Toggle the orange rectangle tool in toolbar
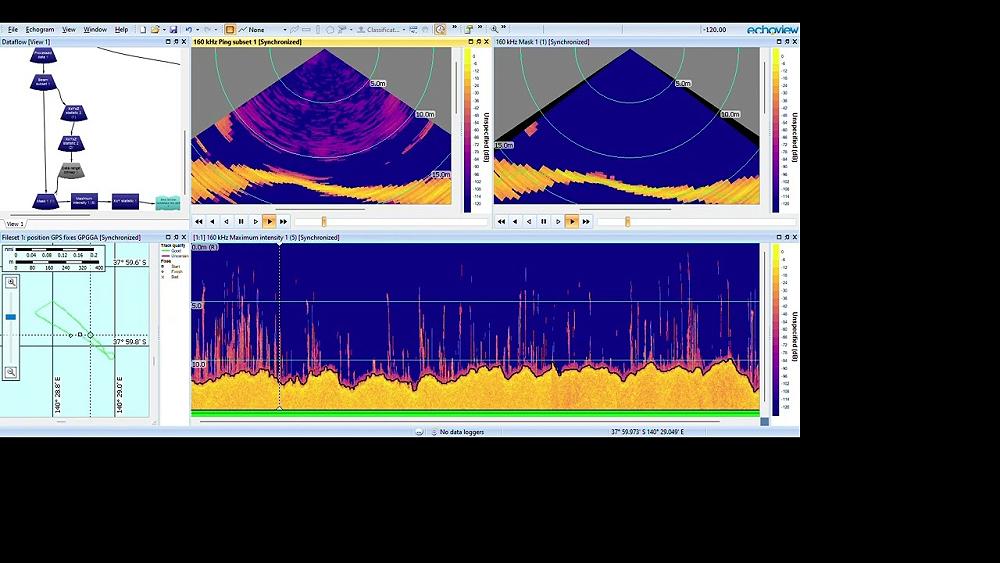The width and height of the screenshot is (1000, 563). [230, 30]
